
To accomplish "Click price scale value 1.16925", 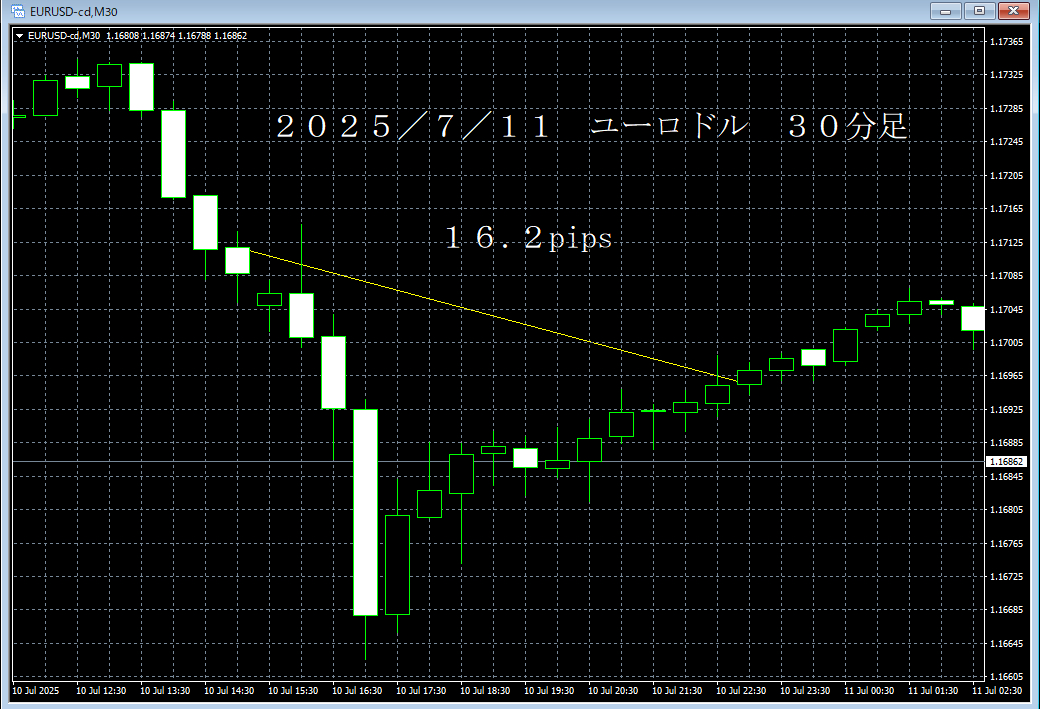I will point(1006,410).
